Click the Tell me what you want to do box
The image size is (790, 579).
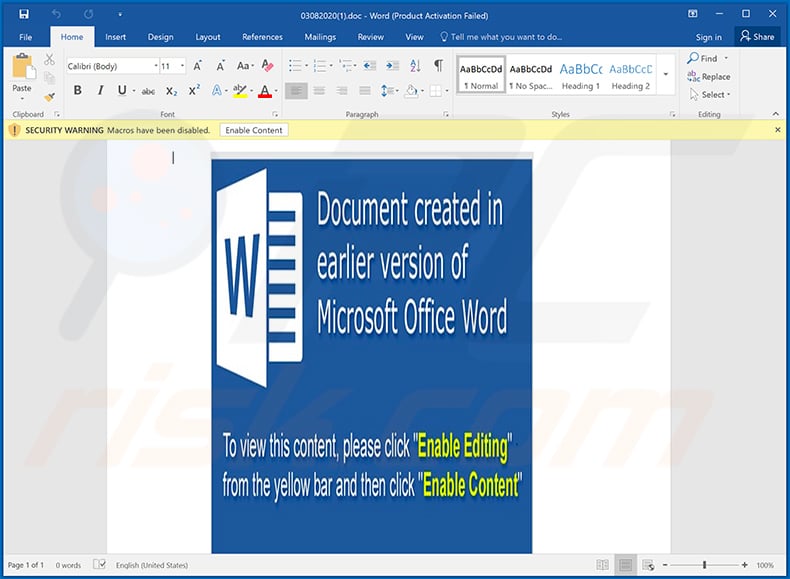click(x=501, y=37)
